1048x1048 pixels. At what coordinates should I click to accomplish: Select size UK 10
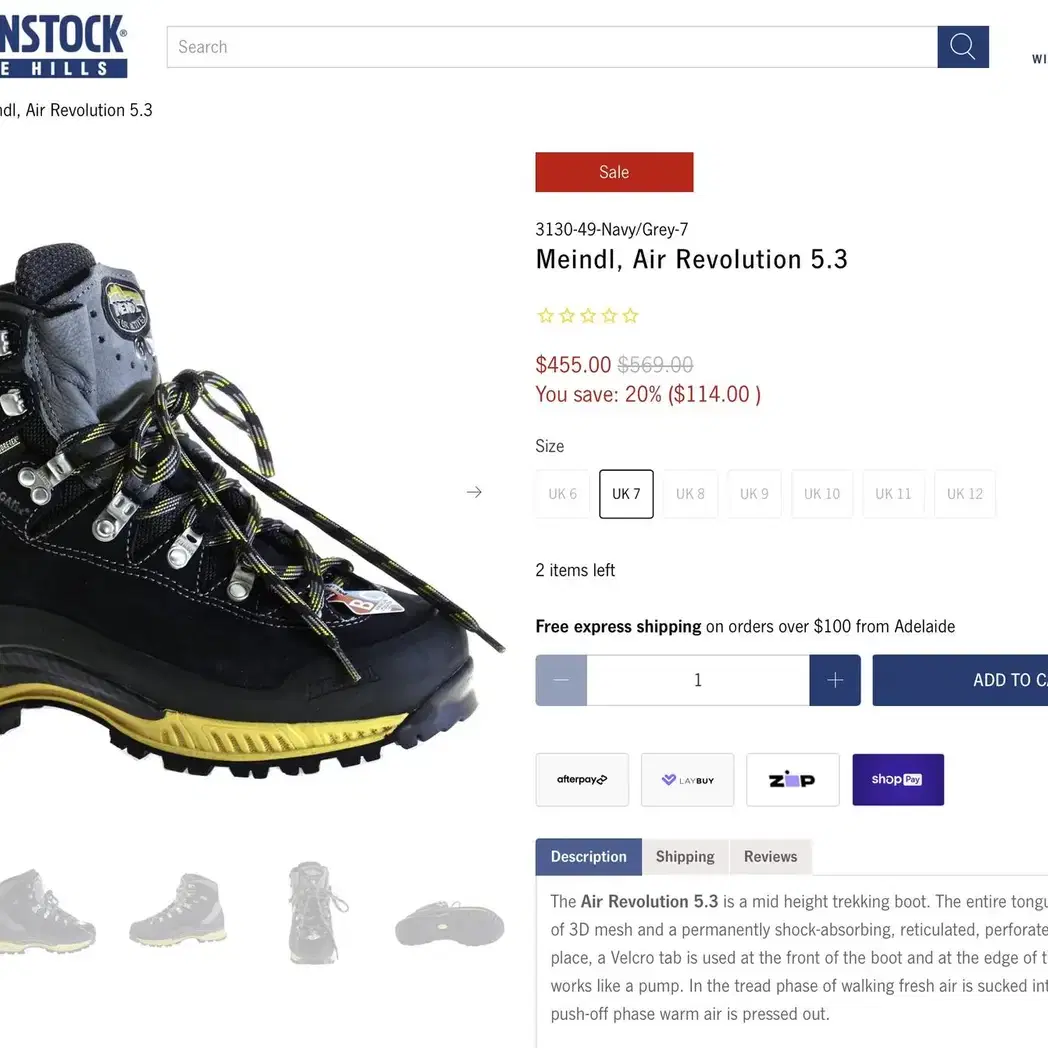[x=822, y=494]
